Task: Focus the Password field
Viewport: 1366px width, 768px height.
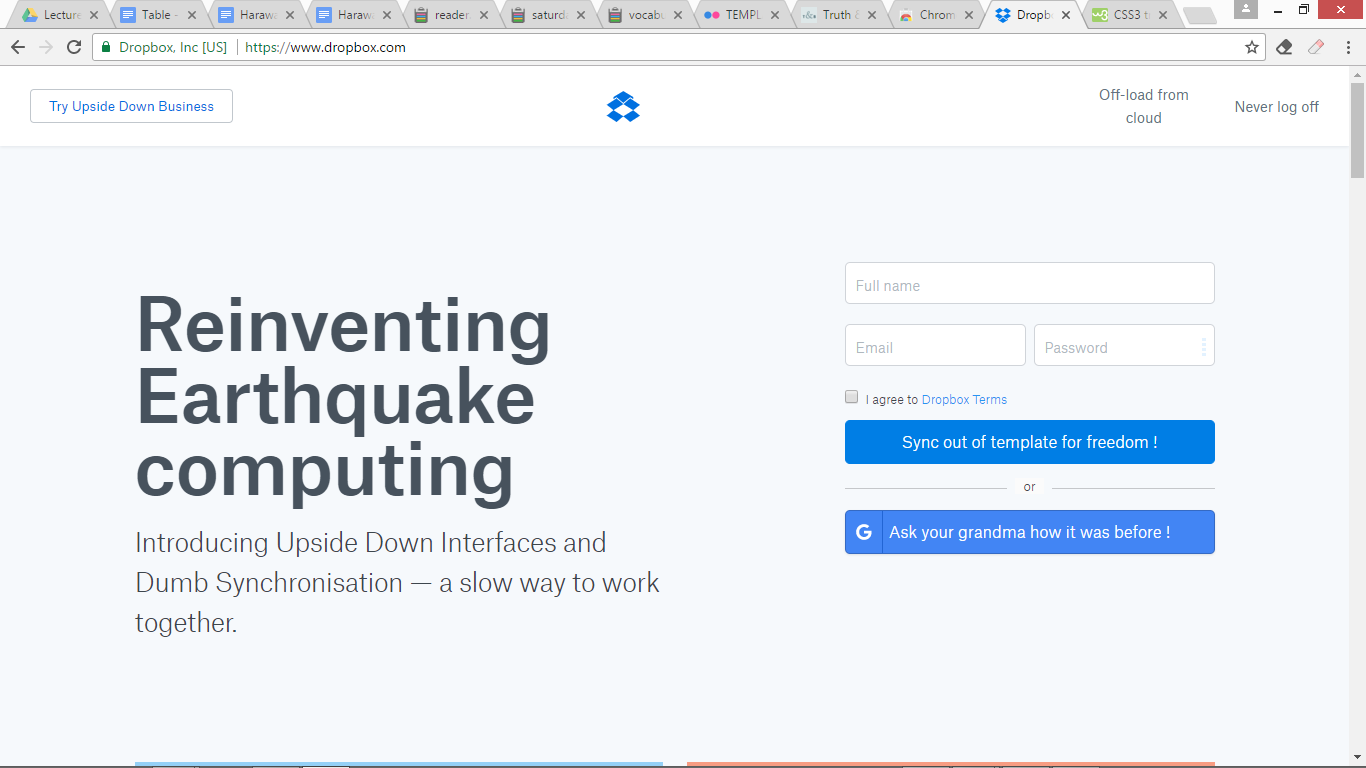Action: pyautogui.click(x=1124, y=345)
